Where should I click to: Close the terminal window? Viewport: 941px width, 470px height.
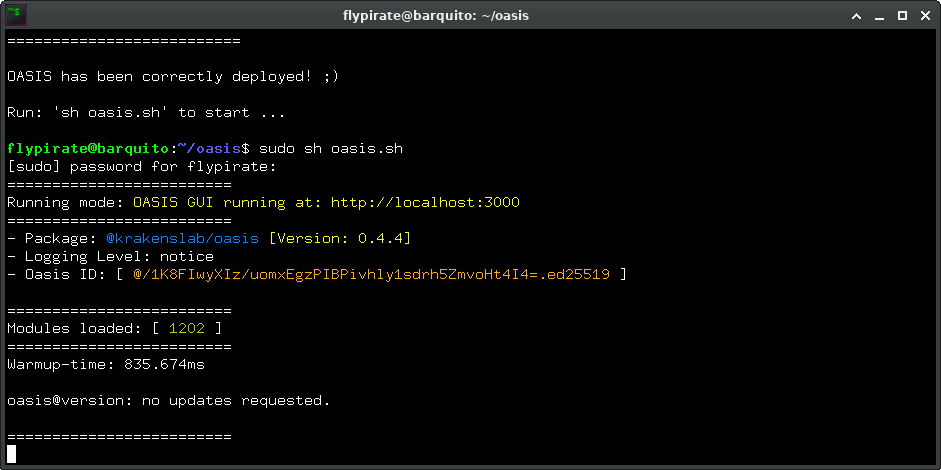pos(925,16)
